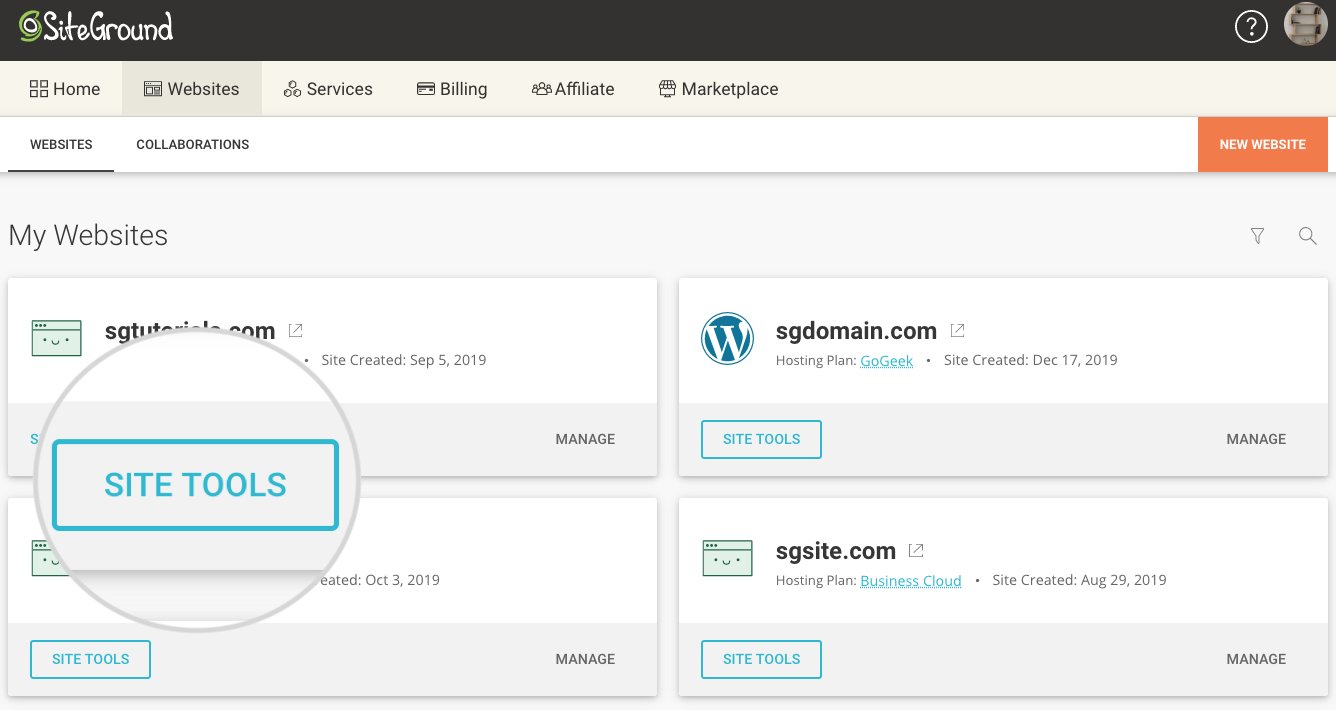
Task: Open SITE TOOLS for sgdomain.com
Action: click(761, 439)
